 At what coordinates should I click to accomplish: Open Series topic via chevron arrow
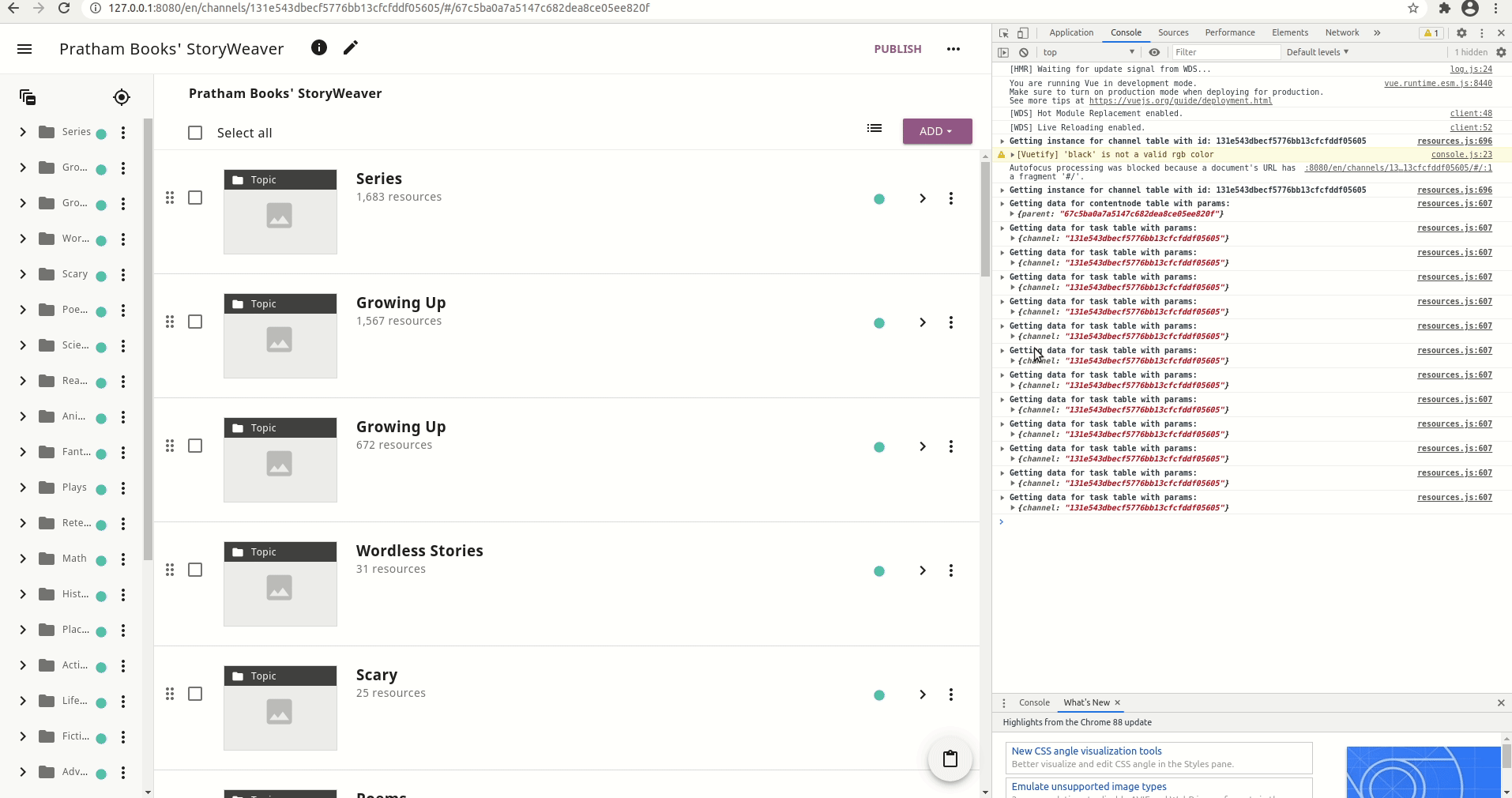pyautogui.click(x=922, y=198)
